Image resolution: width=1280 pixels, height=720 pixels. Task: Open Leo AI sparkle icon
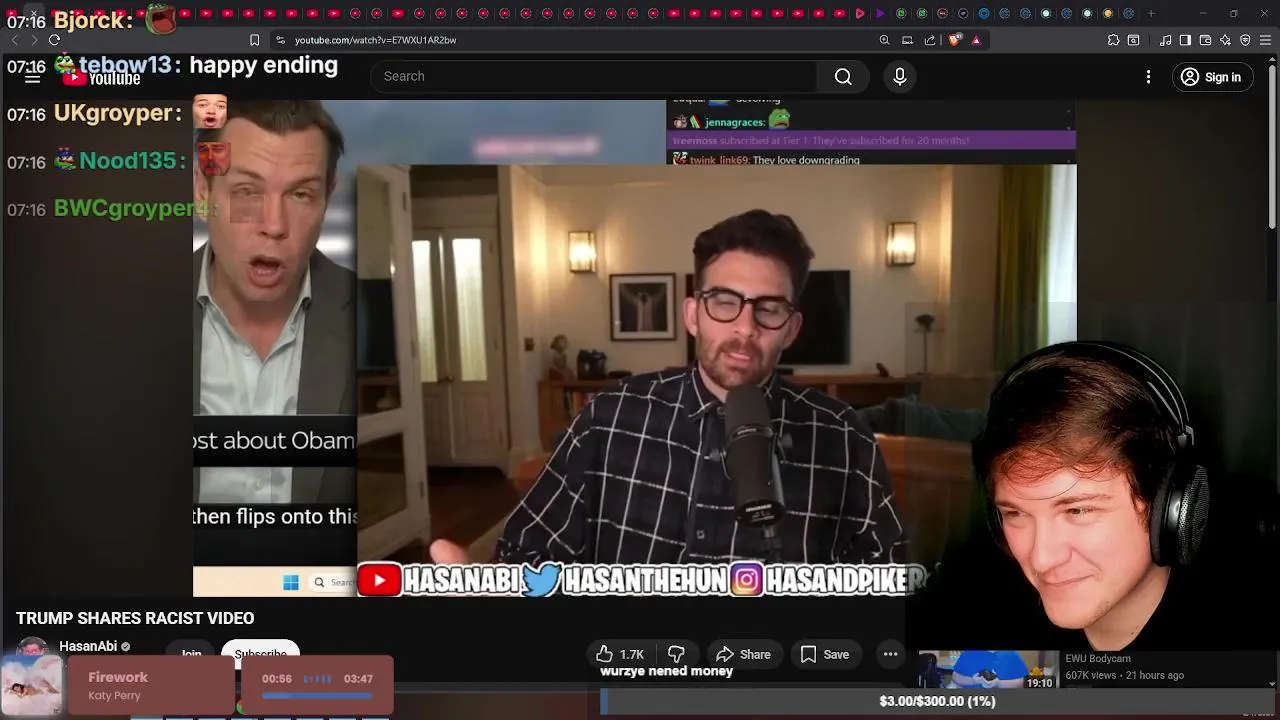coord(1225,40)
